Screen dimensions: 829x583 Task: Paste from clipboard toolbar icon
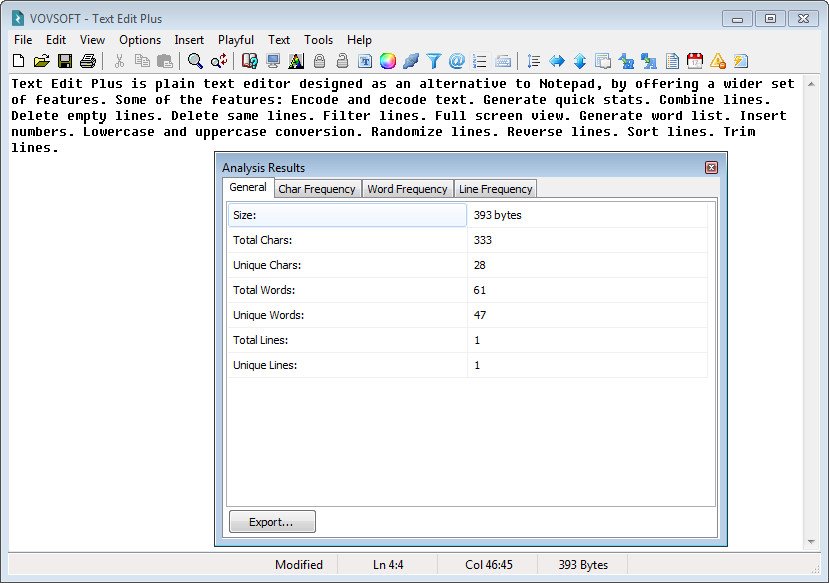165,61
